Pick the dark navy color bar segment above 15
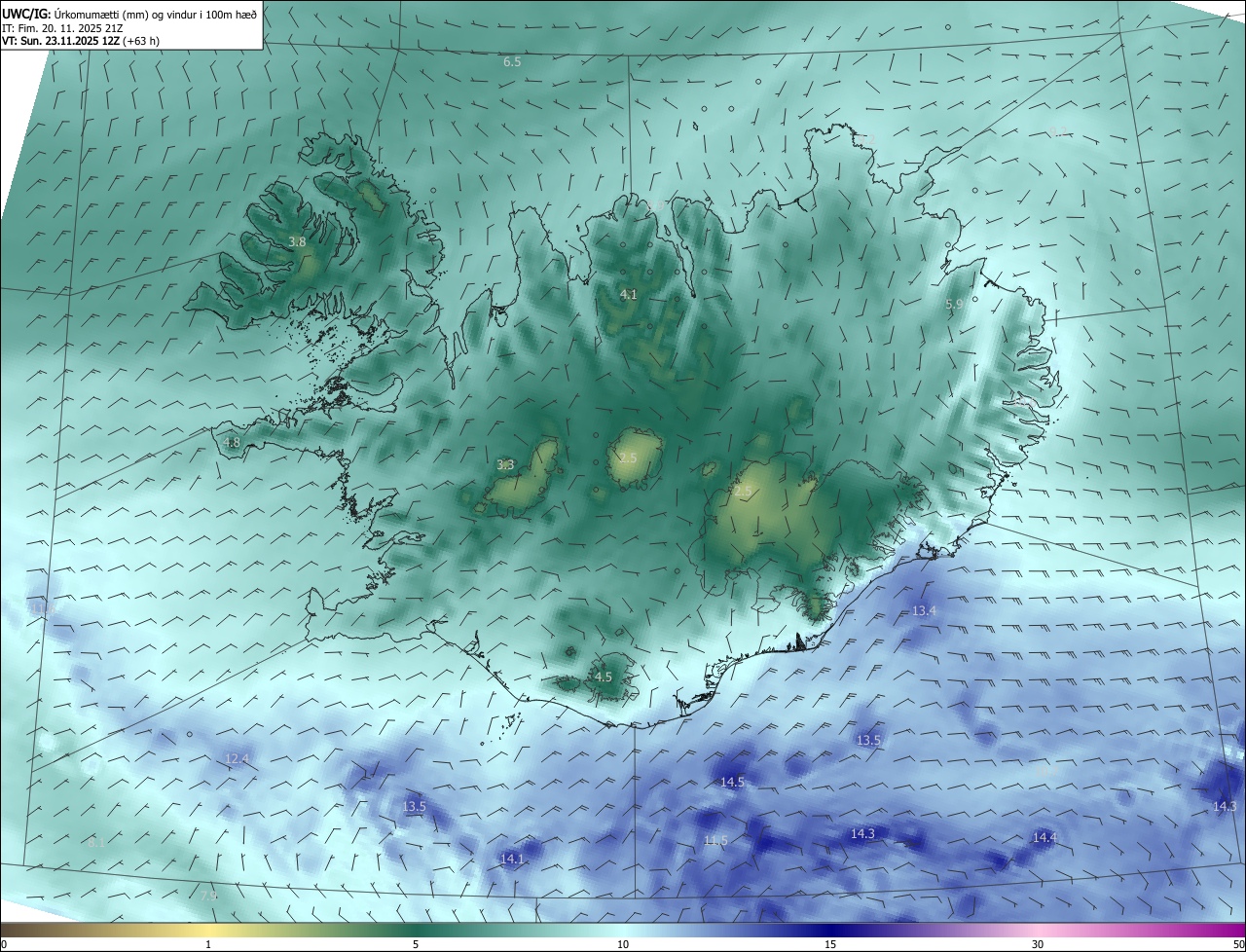 tap(830, 930)
